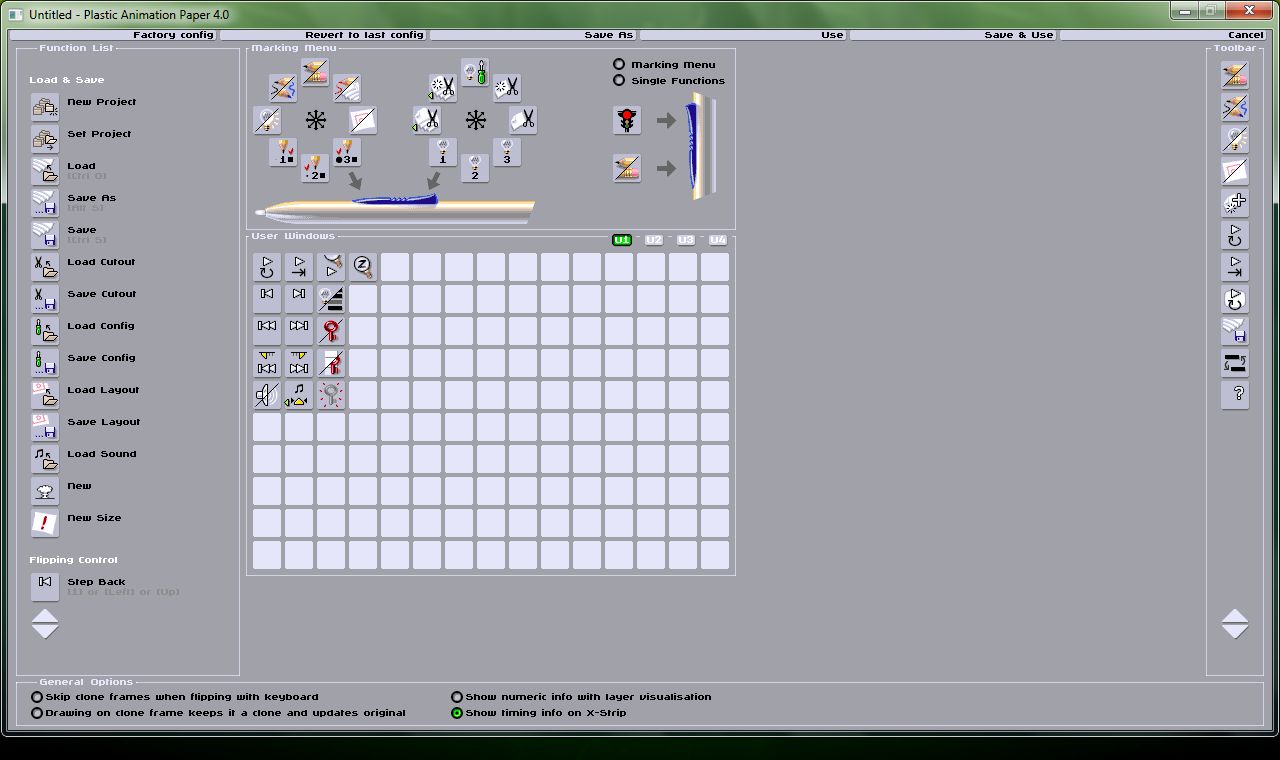Click the Cancel button
This screenshot has height=760, width=1280.
[1163, 35]
